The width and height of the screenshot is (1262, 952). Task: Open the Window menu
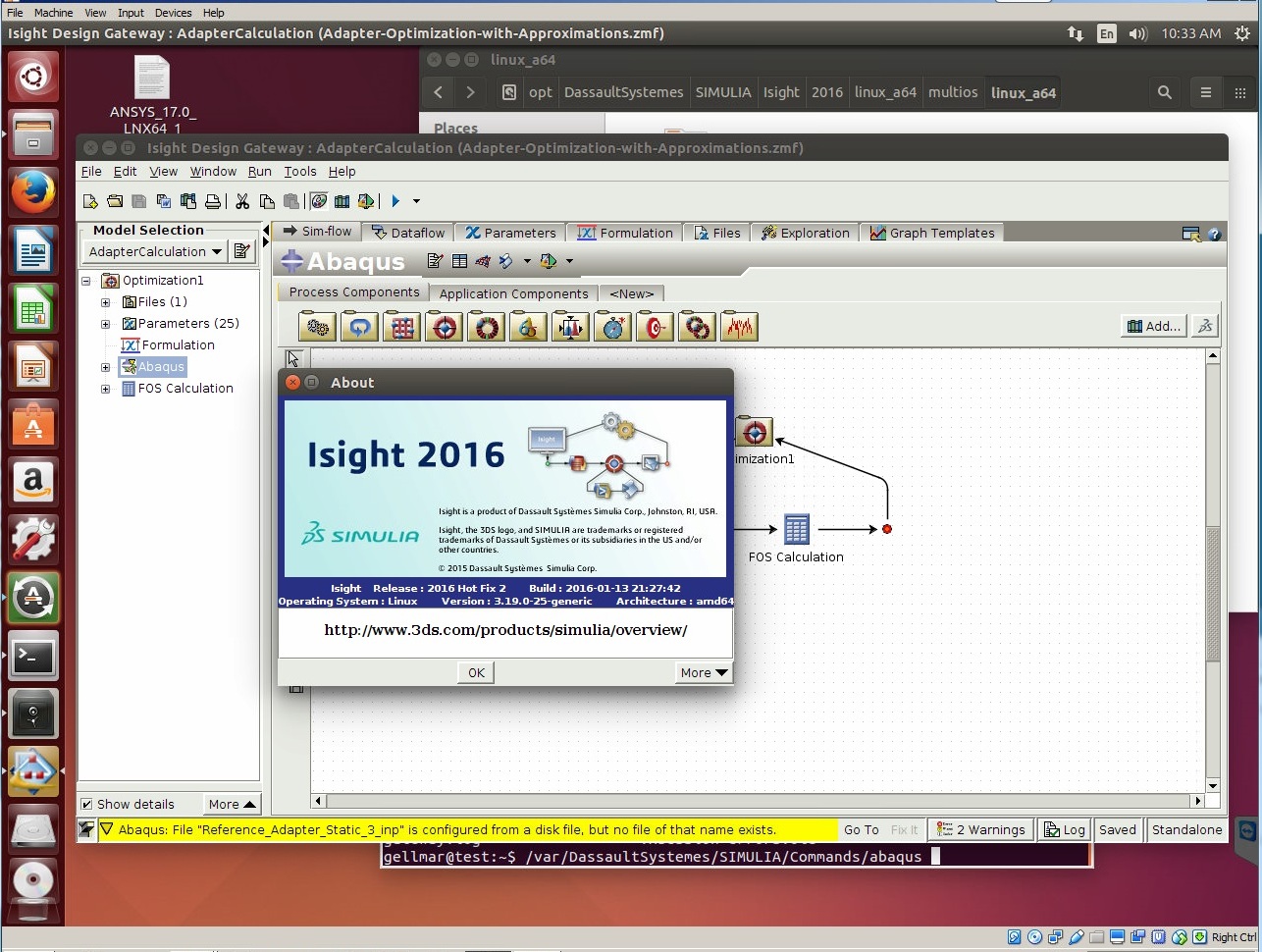pyautogui.click(x=213, y=171)
